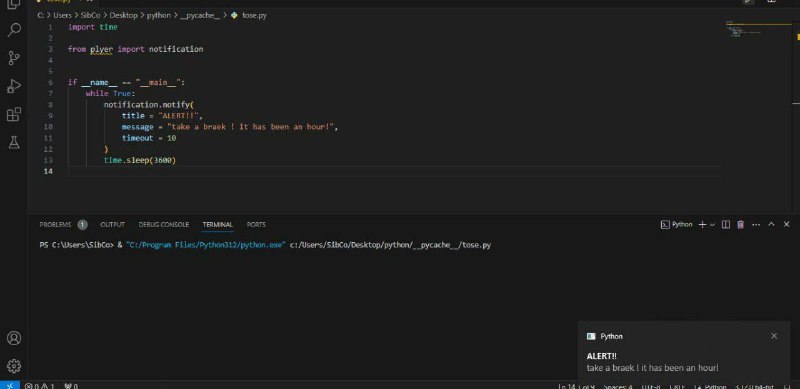This screenshot has width=800, height=389.
Task: Click the tose.py script path in terminal
Action: [x=390, y=245]
